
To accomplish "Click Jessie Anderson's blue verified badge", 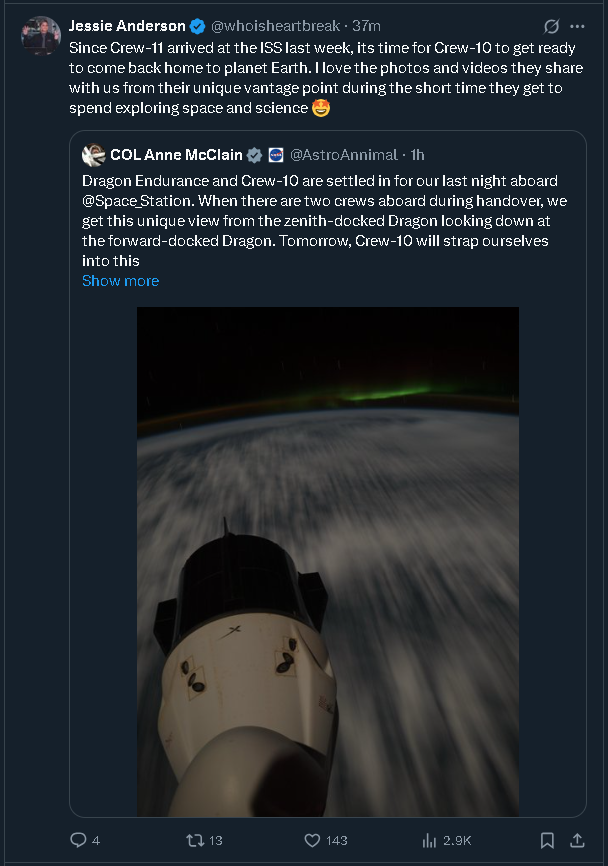I will 197,26.
